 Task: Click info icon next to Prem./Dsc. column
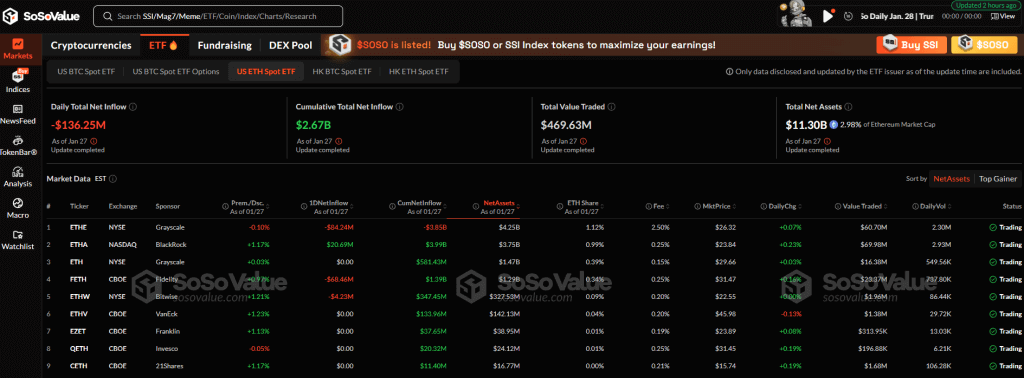225,206
